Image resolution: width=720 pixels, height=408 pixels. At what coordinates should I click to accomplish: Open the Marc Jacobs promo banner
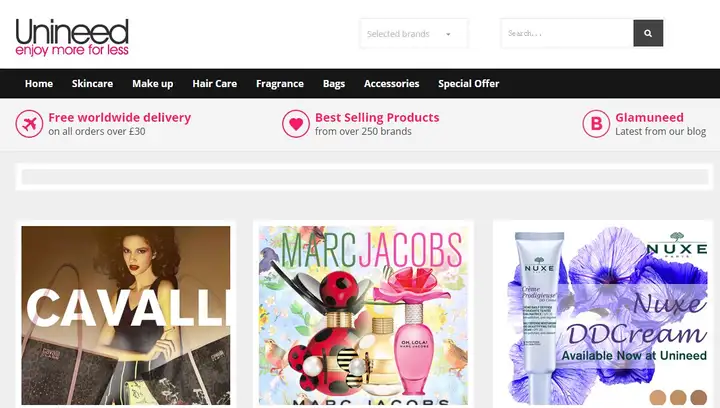coord(363,315)
